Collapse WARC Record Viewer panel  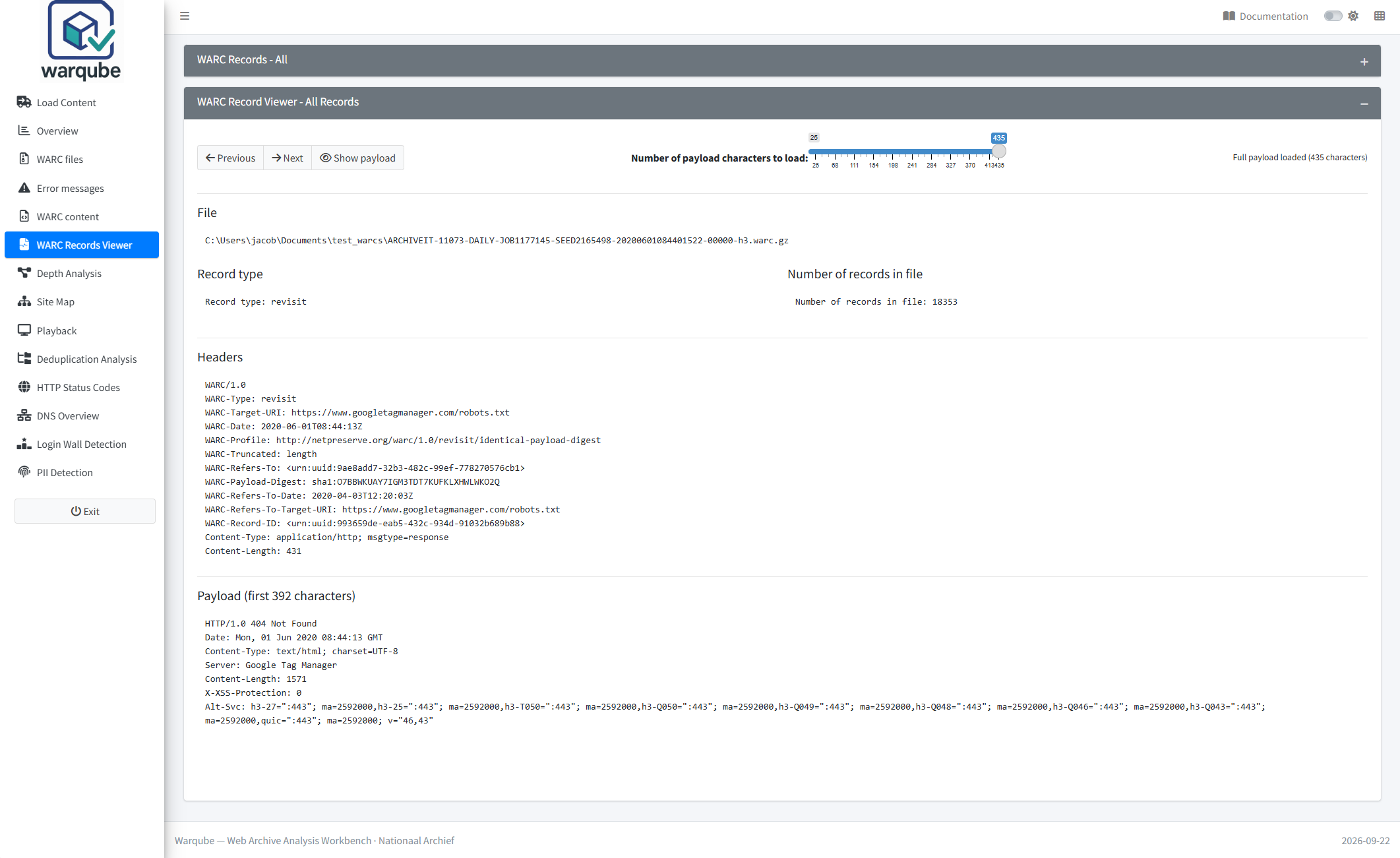click(x=1364, y=104)
